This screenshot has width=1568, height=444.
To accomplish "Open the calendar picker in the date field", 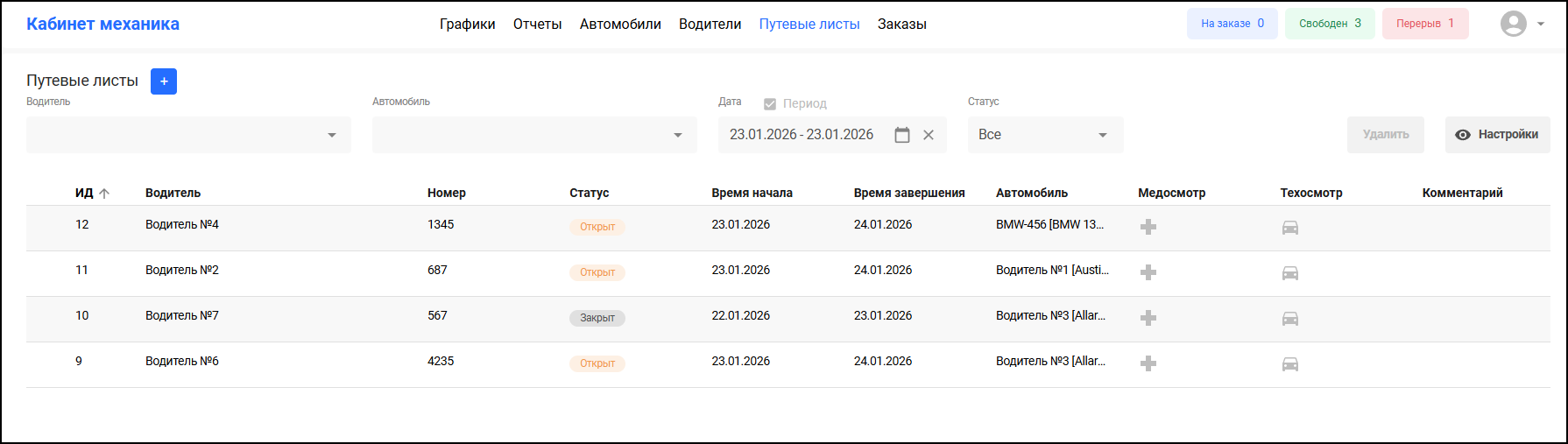I will tap(902, 135).
